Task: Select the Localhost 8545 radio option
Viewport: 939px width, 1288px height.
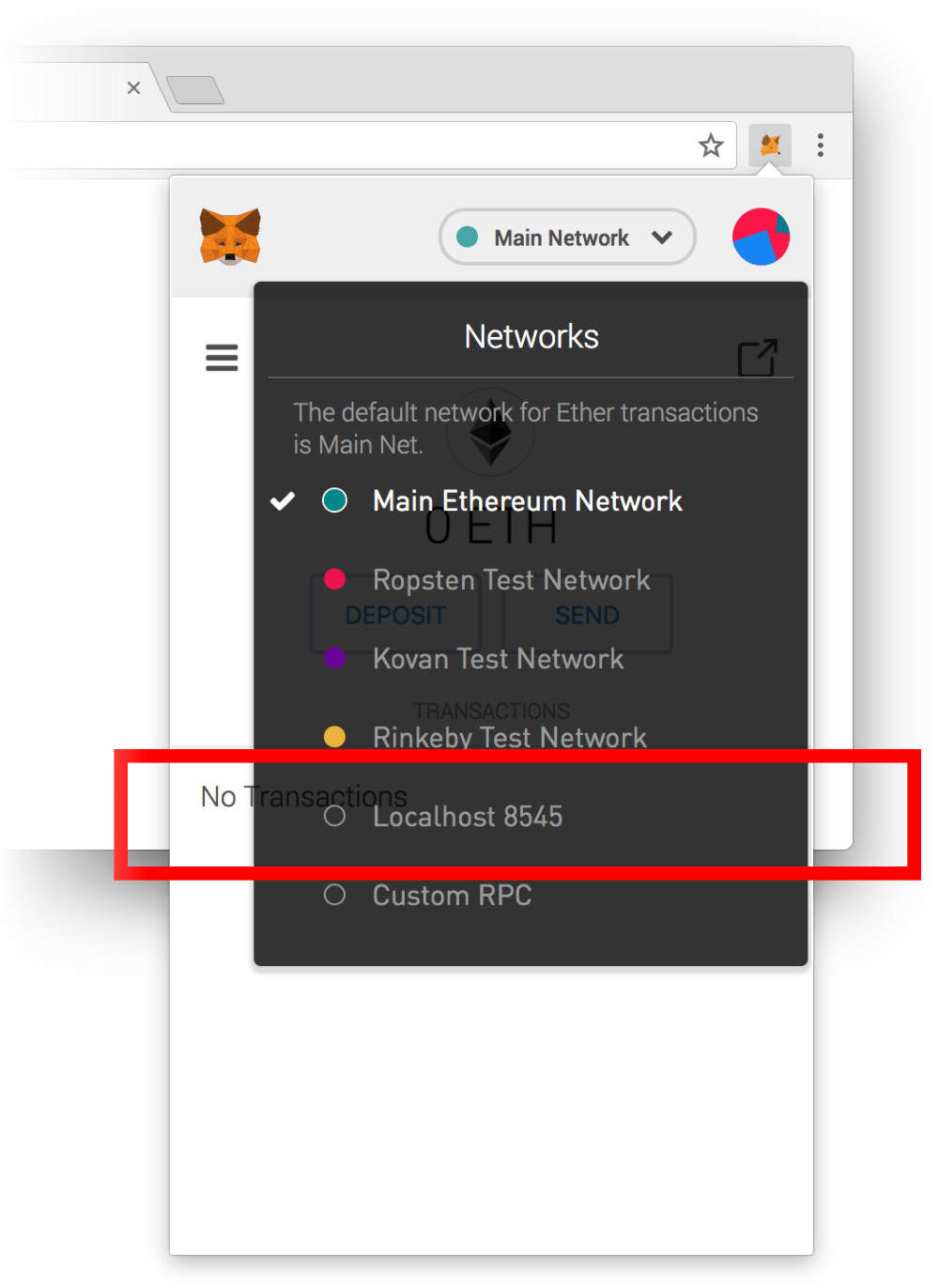Action: (x=334, y=816)
